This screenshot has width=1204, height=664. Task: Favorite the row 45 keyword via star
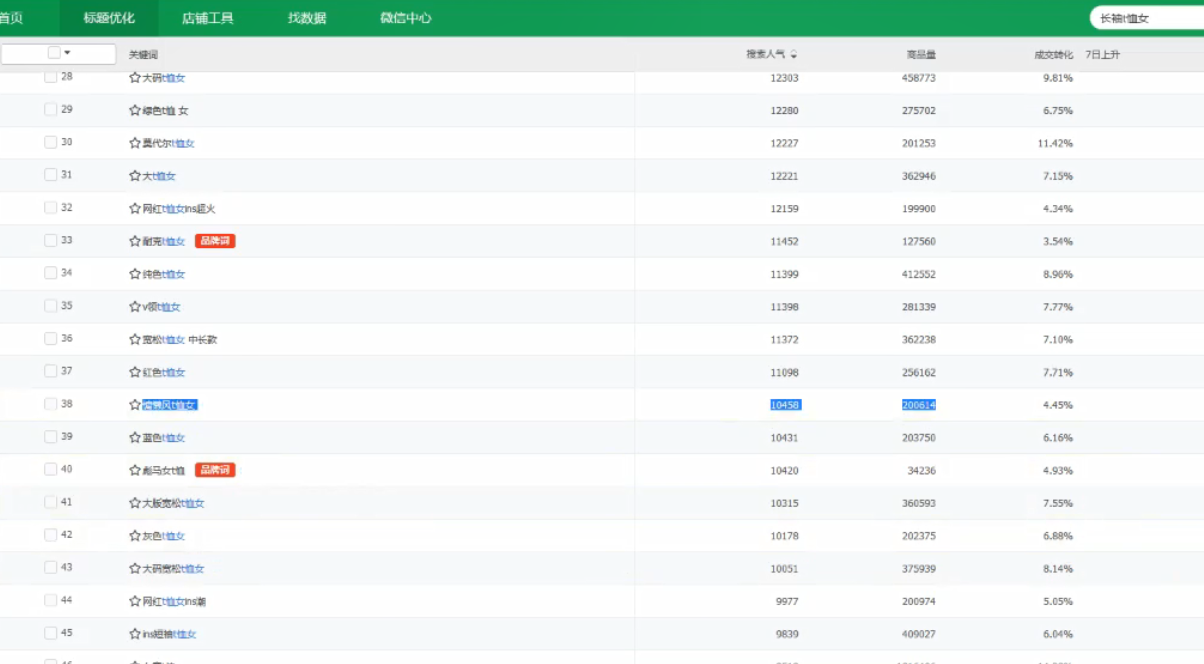(135, 634)
